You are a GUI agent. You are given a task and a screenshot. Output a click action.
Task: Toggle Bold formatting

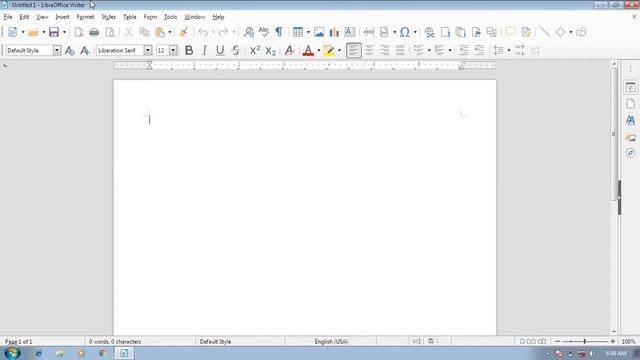(189, 50)
